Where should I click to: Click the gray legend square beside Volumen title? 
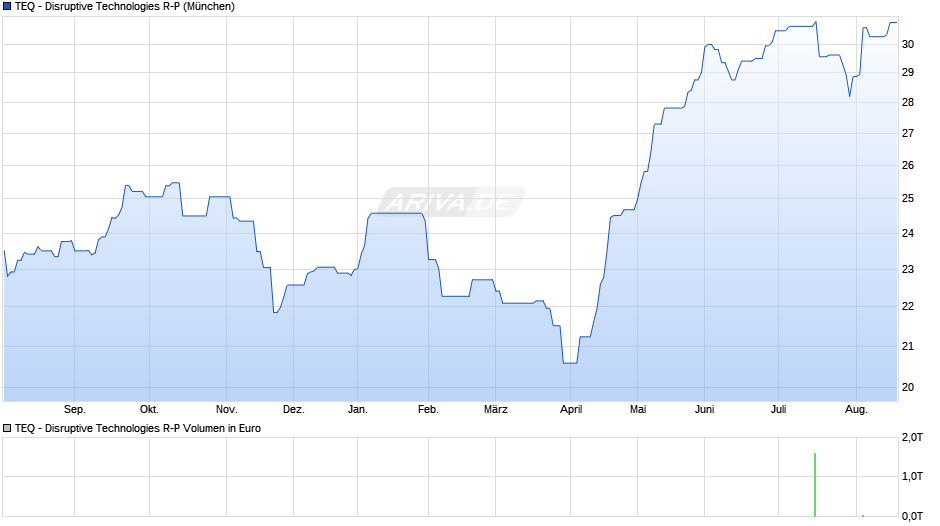(7, 428)
